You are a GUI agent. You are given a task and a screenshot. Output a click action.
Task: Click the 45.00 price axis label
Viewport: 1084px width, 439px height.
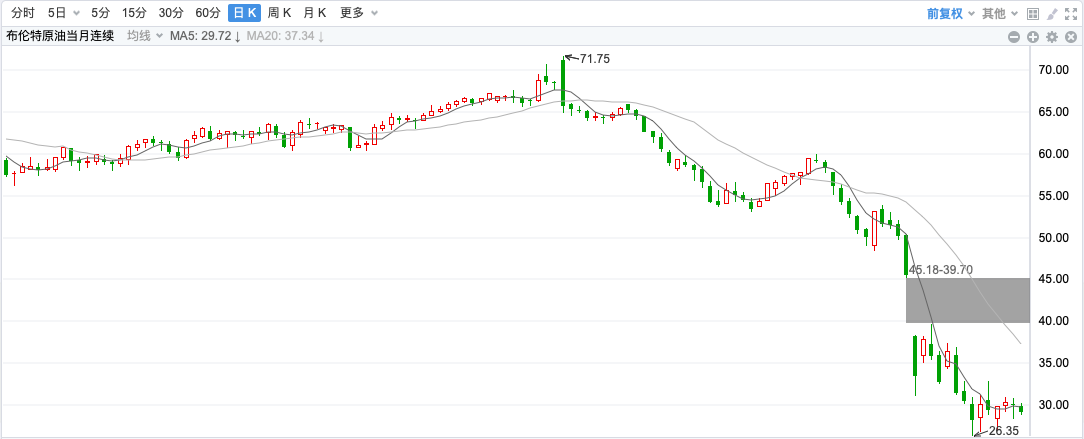(1054, 279)
